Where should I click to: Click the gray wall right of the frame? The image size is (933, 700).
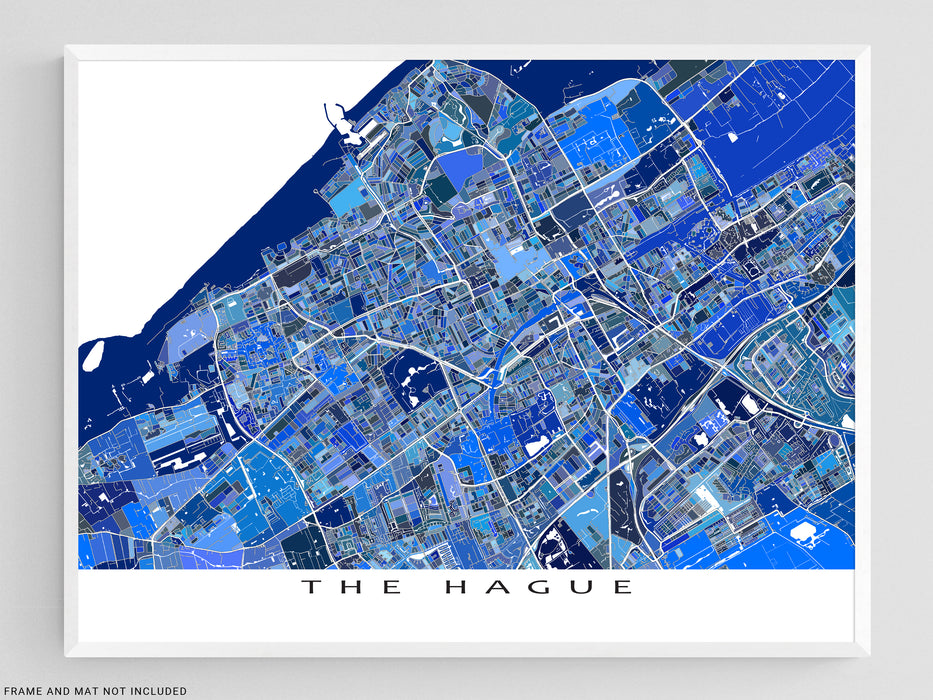coord(900,350)
